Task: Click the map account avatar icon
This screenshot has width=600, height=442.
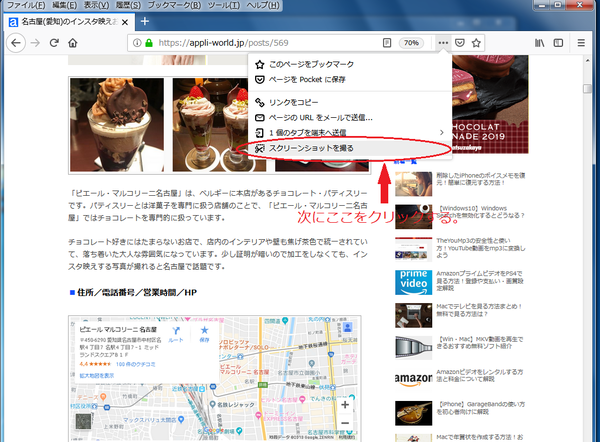Action: tap(347, 327)
